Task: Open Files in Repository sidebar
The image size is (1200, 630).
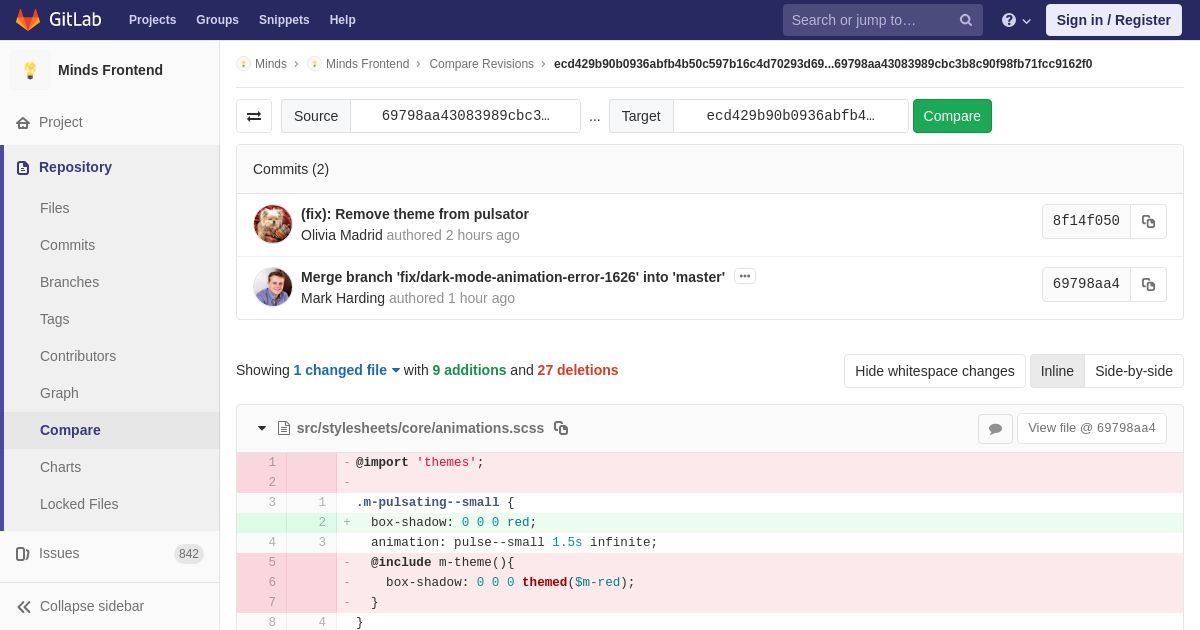Action: tap(55, 208)
